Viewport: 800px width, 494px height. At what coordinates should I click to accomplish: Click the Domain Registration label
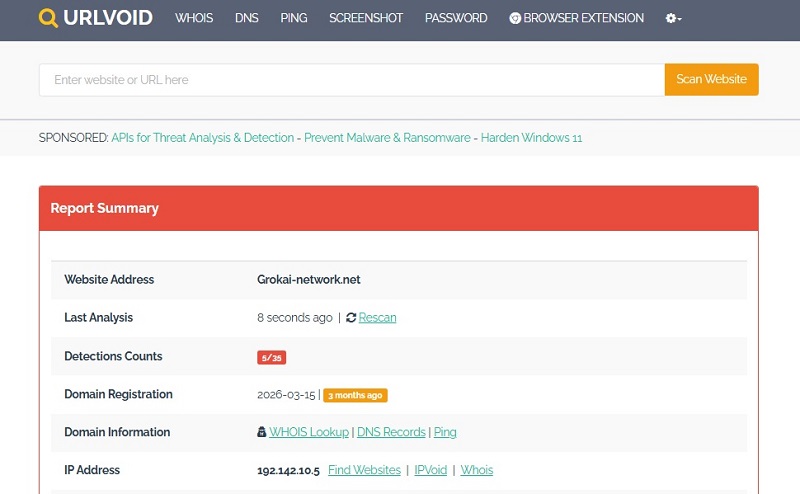[x=118, y=394]
